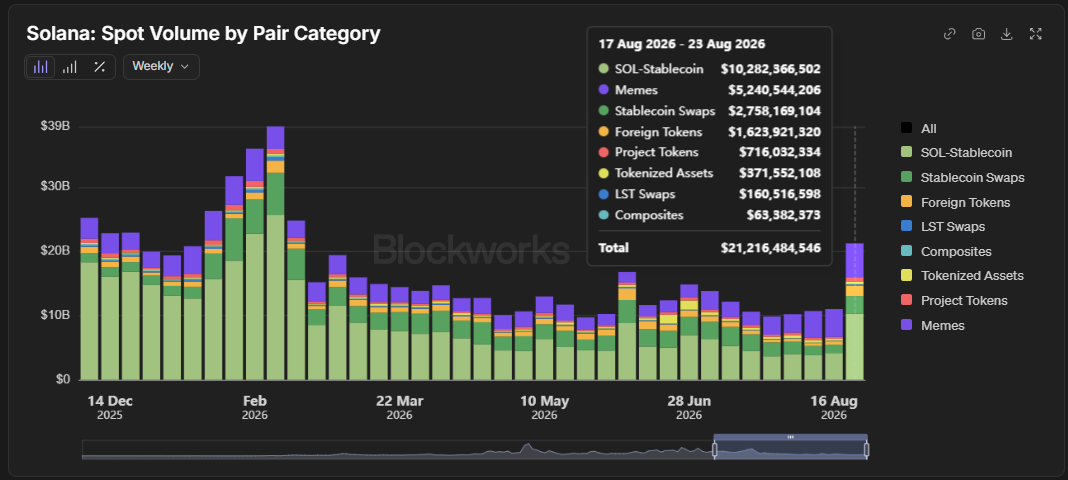Screen dimensions: 1068x480
Task: Click the 14 Dec 2025 axis label
Action: pyautogui.click(x=110, y=407)
